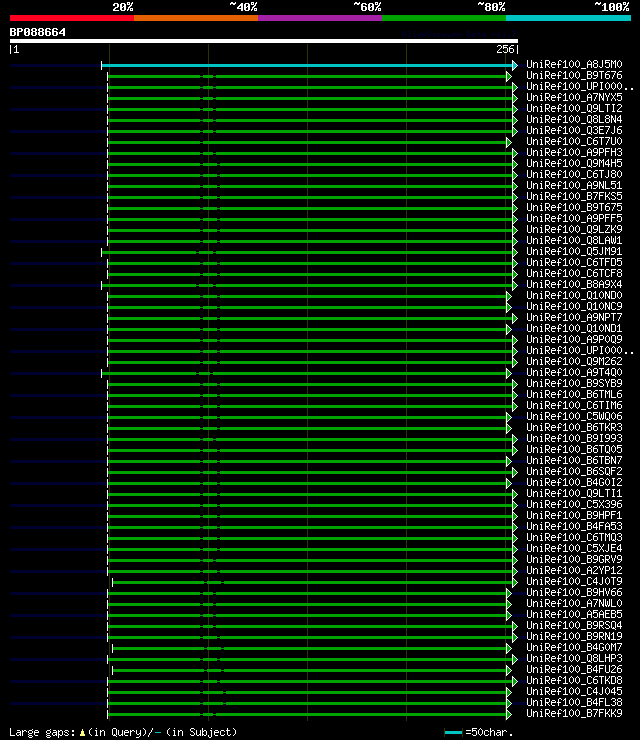Viewport: 640px width, 740px height.
Task: Open the UniRef100_Q8L8N4 entry
Action: (x=574, y=119)
